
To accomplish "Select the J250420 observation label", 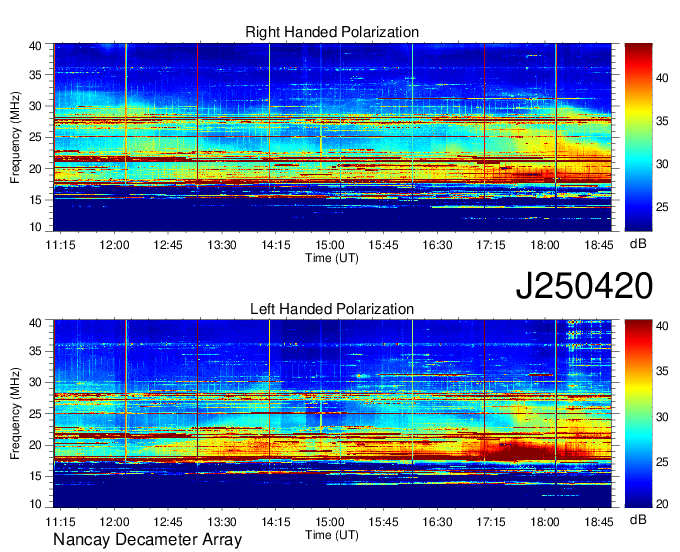I will click(x=584, y=286).
